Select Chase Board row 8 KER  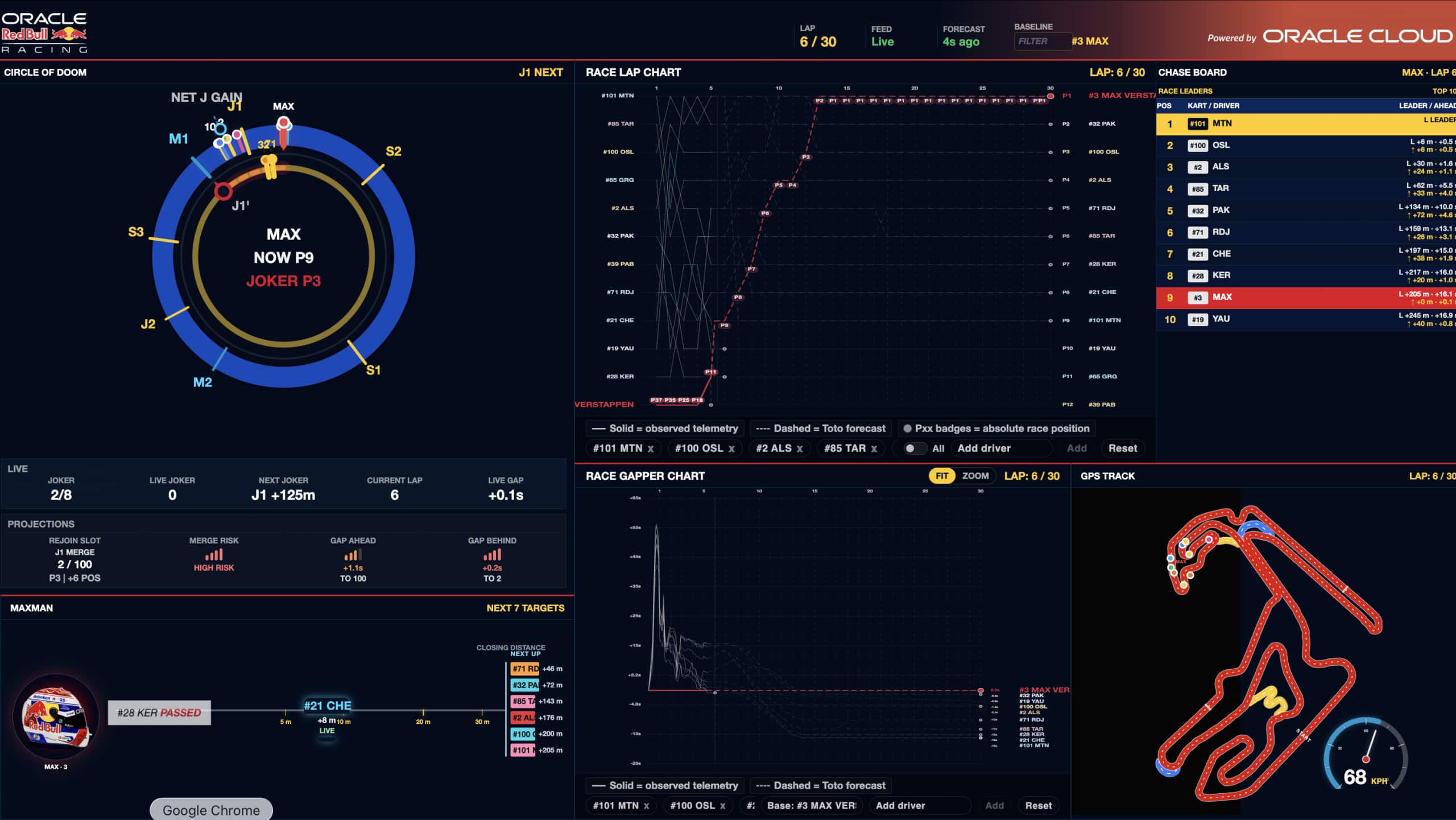(1306, 276)
